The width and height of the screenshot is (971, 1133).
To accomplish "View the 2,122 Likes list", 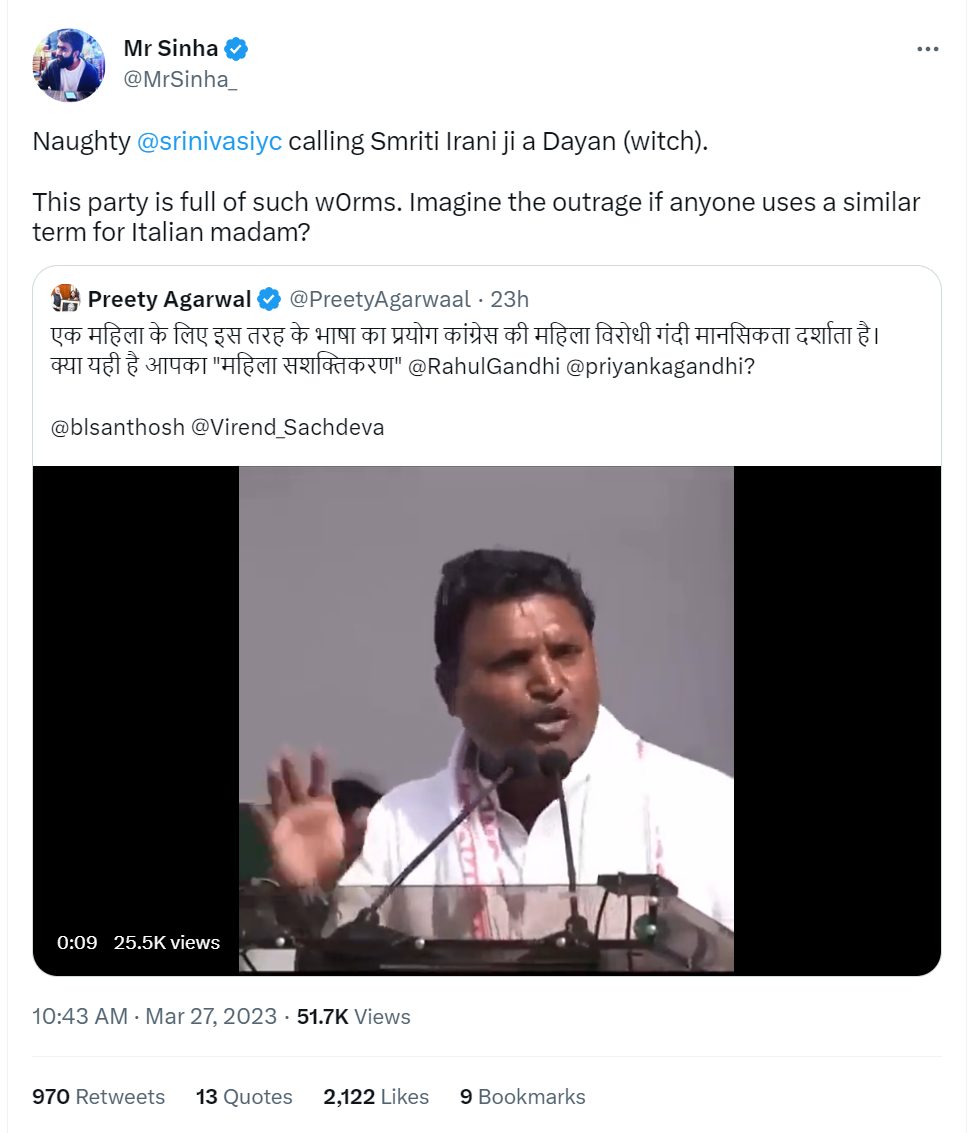I will 376,1097.
